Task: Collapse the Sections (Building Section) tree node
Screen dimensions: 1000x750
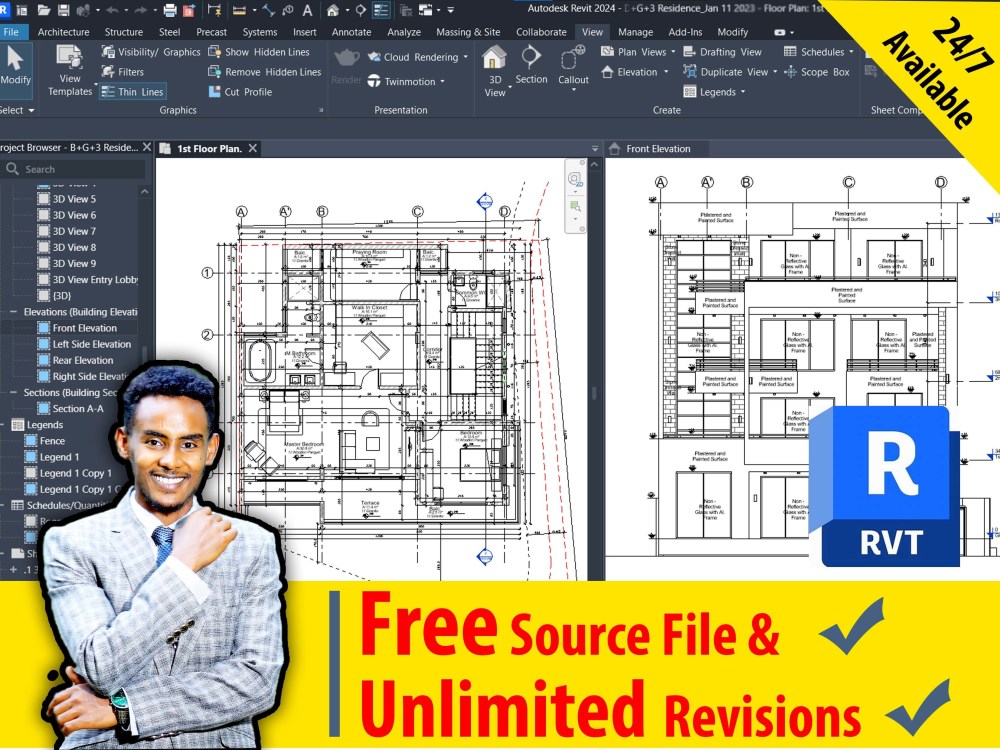Action: point(13,392)
